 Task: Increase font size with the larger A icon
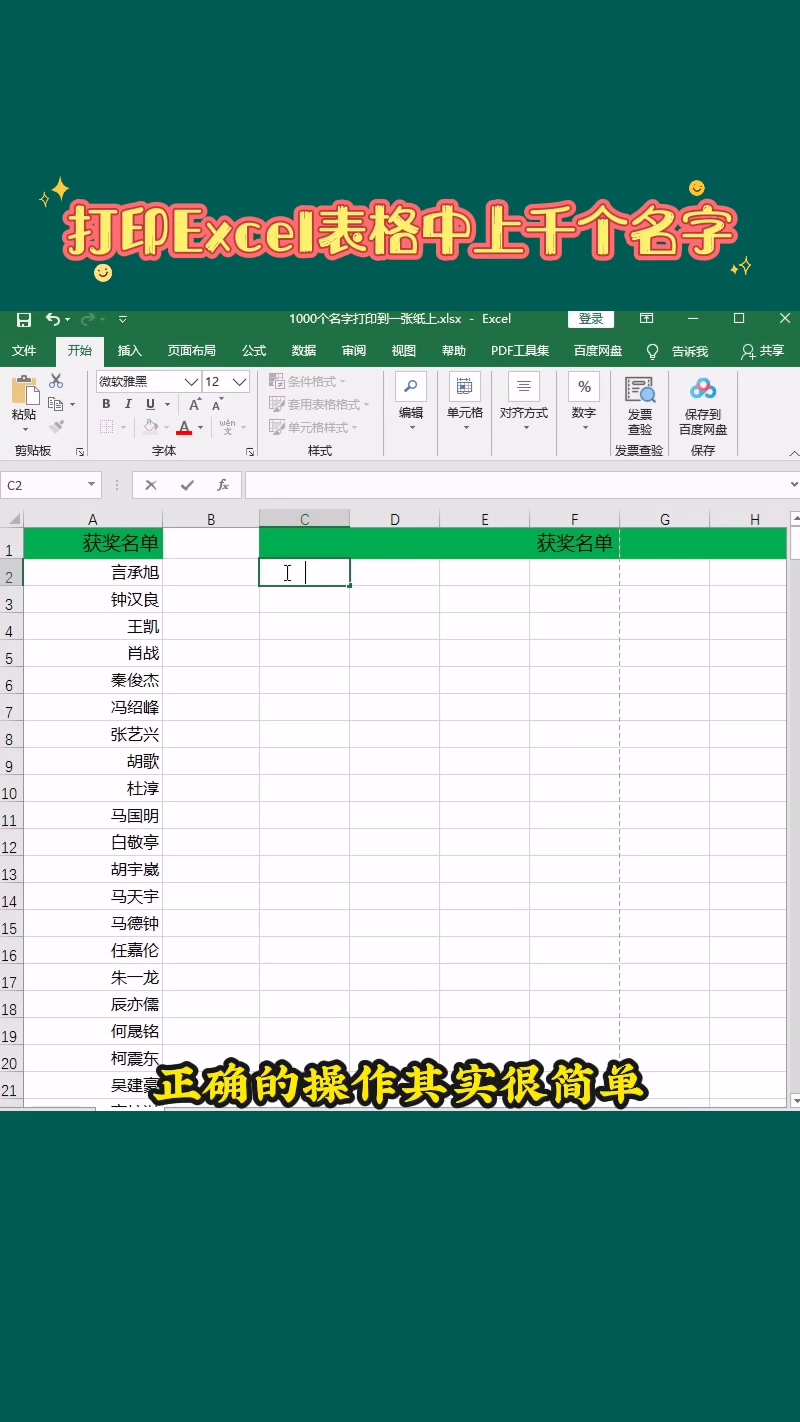click(195, 404)
